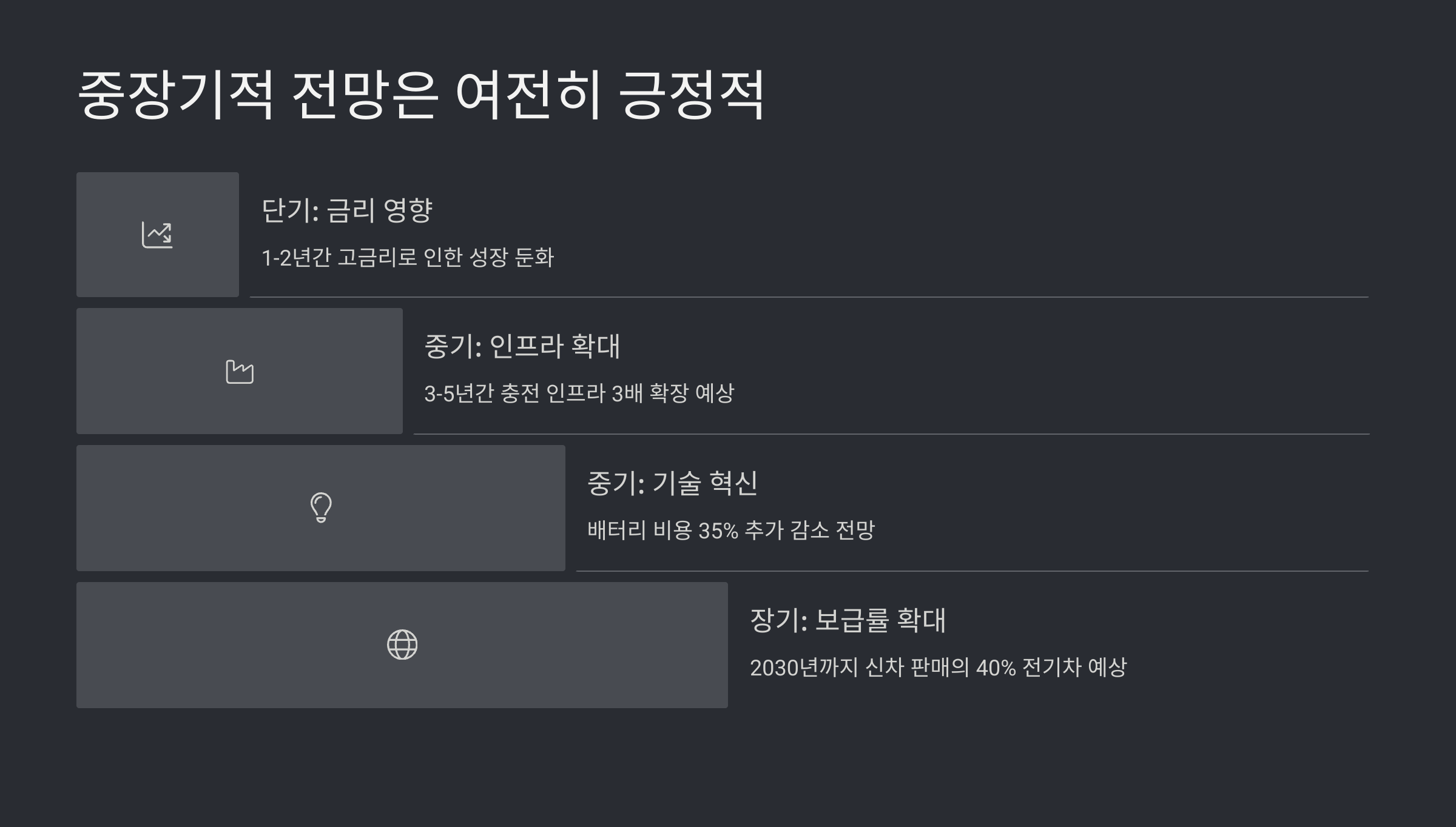Screen dimensions: 1456x827
Task: Click the trending chart icon
Action: (157, 235)
